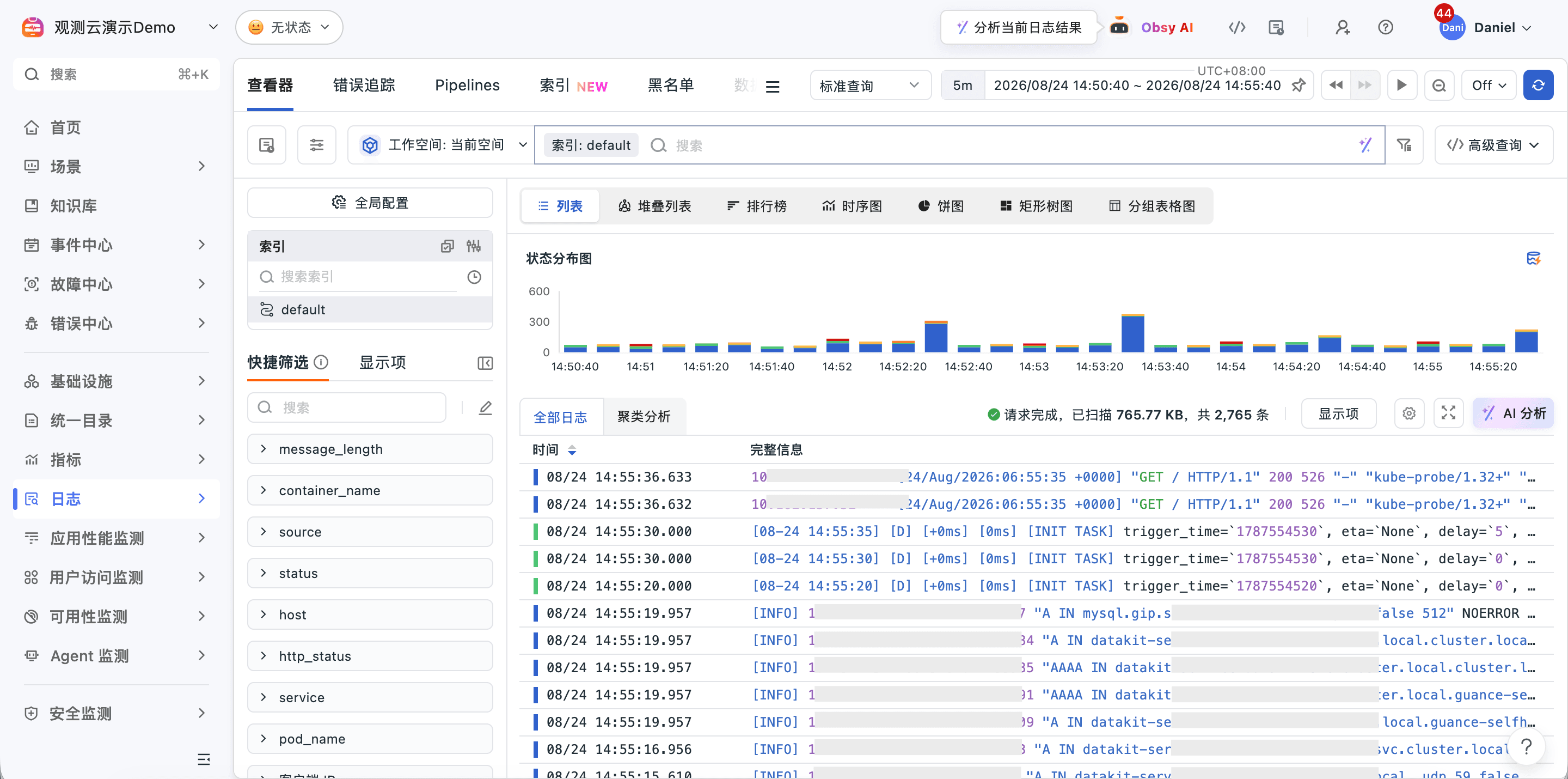Screen dimensions: 1568x779
Task: Open log table settings gear icon
Action: [x=1409, y=414]
